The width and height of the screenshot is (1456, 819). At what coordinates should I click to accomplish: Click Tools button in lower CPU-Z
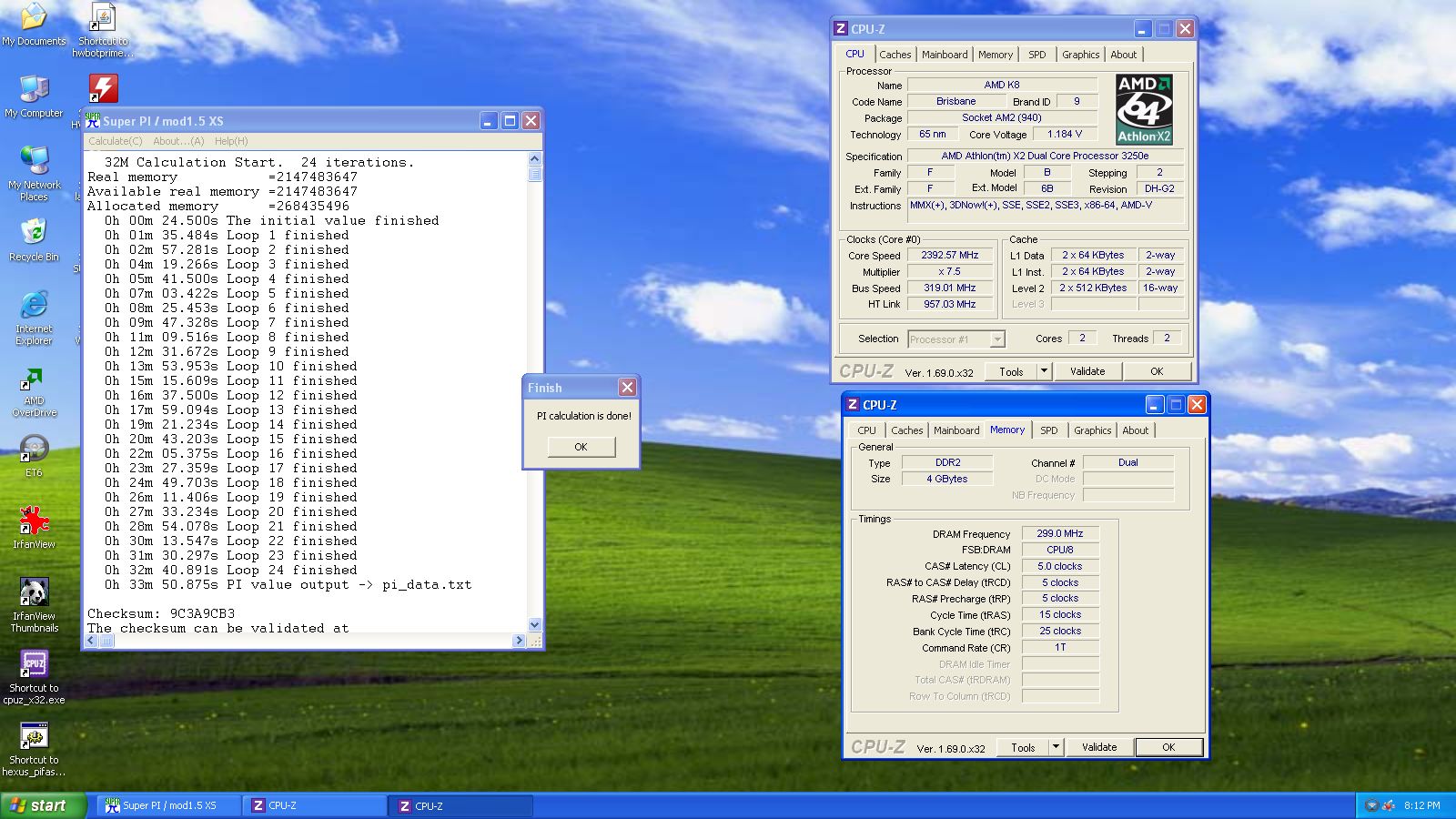(1023, 747)
